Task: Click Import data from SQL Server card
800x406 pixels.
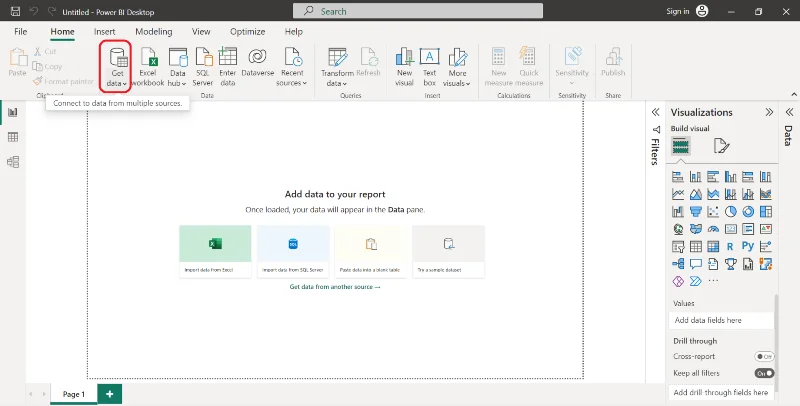Action: click(293, 251)
